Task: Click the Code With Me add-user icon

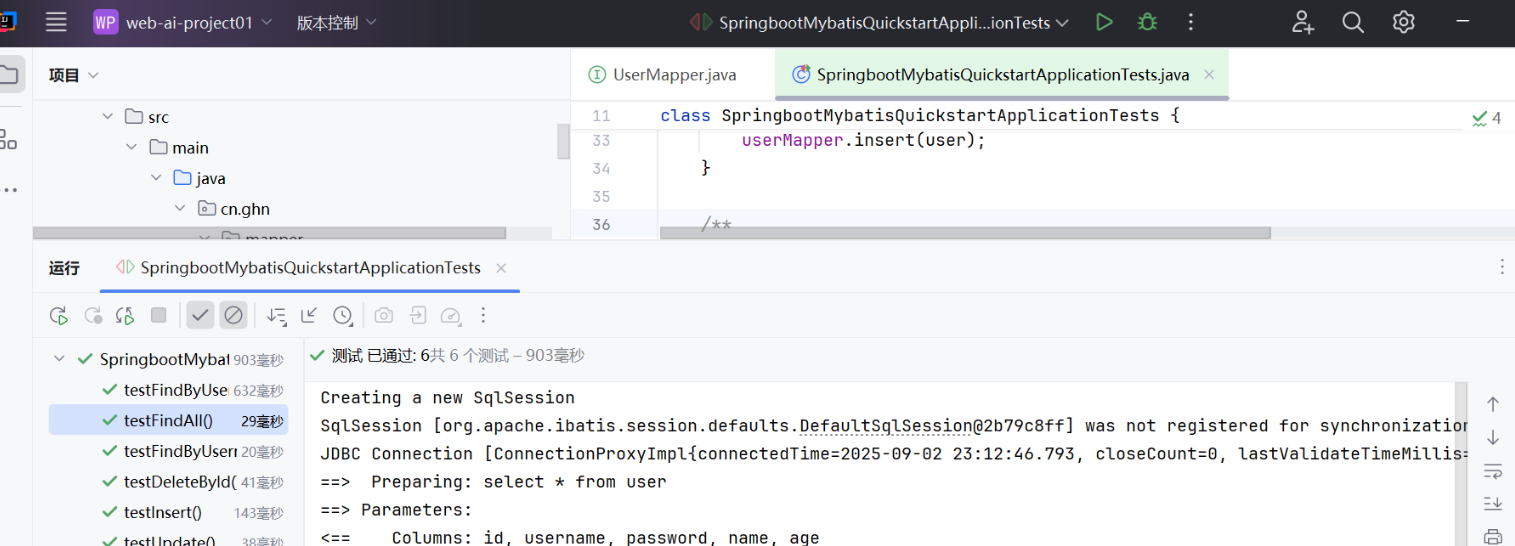Action: coord(1302,22)
